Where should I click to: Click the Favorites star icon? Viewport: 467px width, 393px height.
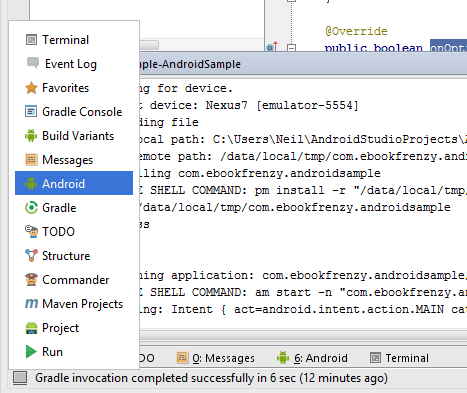31,88
